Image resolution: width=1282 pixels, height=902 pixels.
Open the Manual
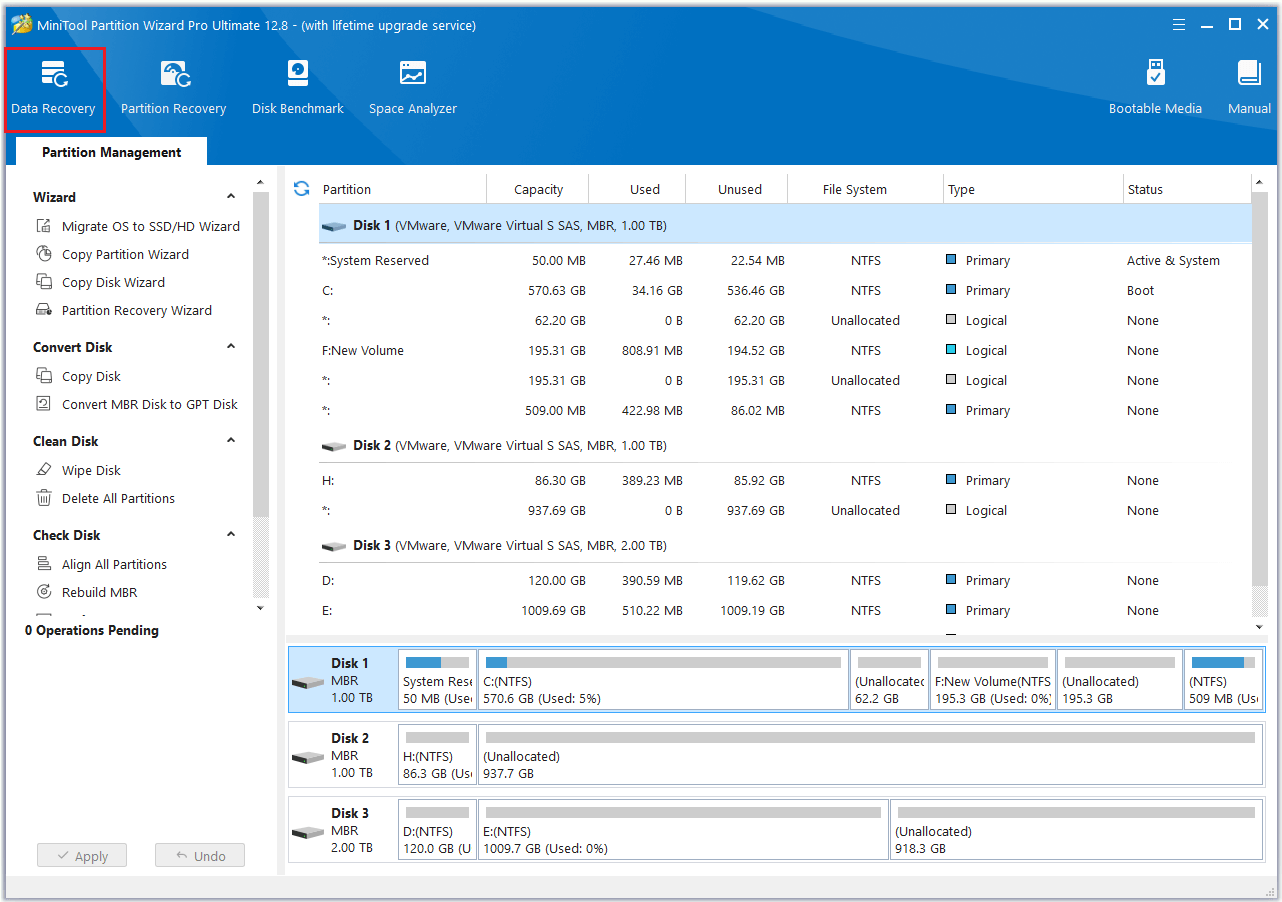tap(1249, 89)
